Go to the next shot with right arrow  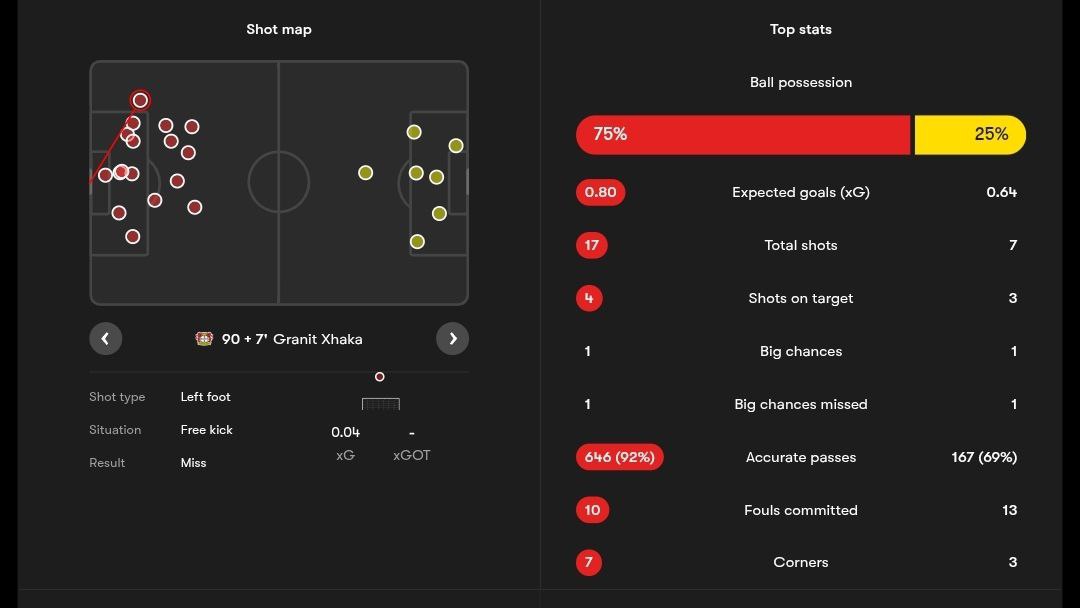[x=452, y=339]
